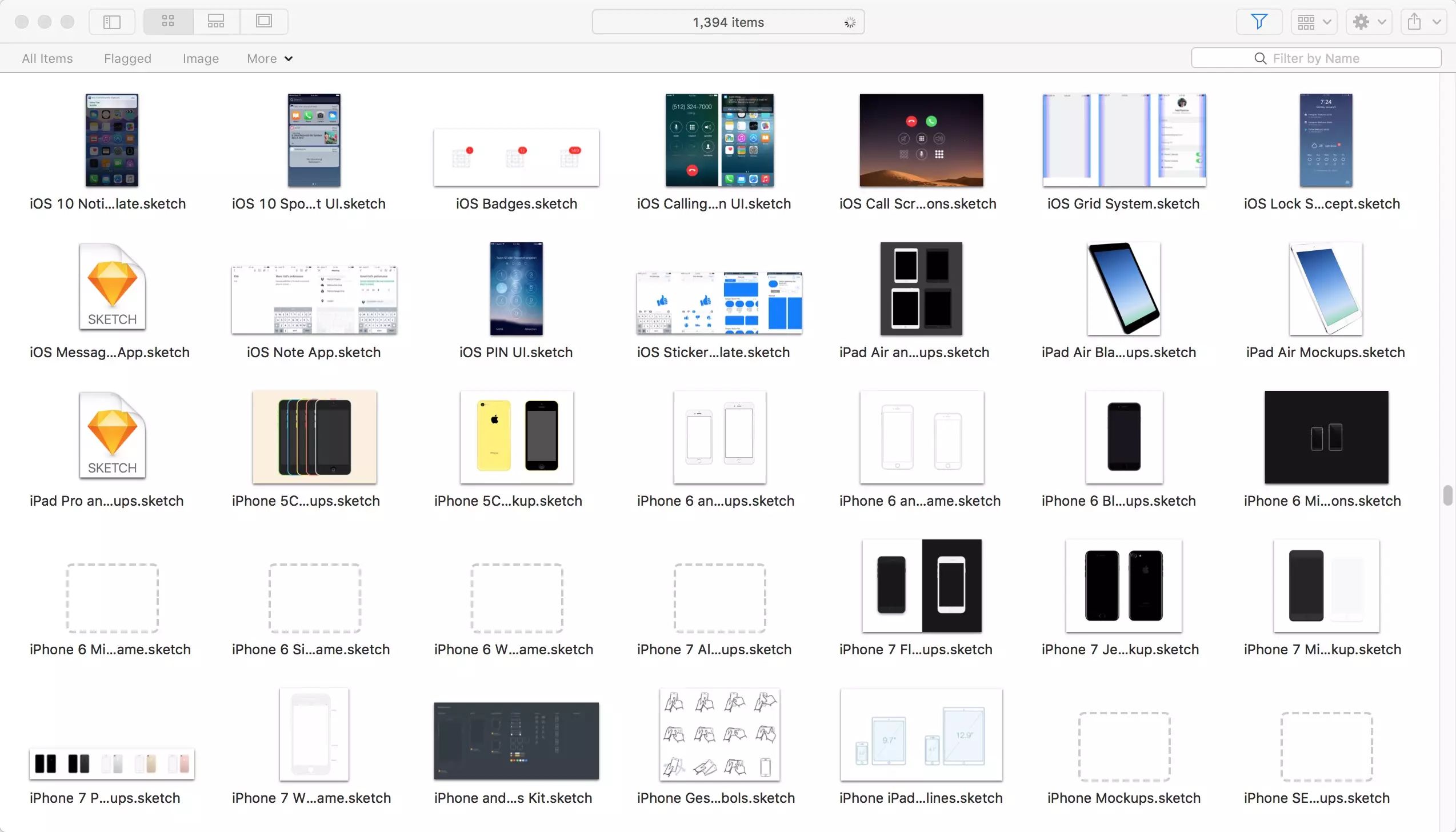This screenshot has height=832, width=1456.
Task: Switch to single item preview view
Action: pos(264,22)
